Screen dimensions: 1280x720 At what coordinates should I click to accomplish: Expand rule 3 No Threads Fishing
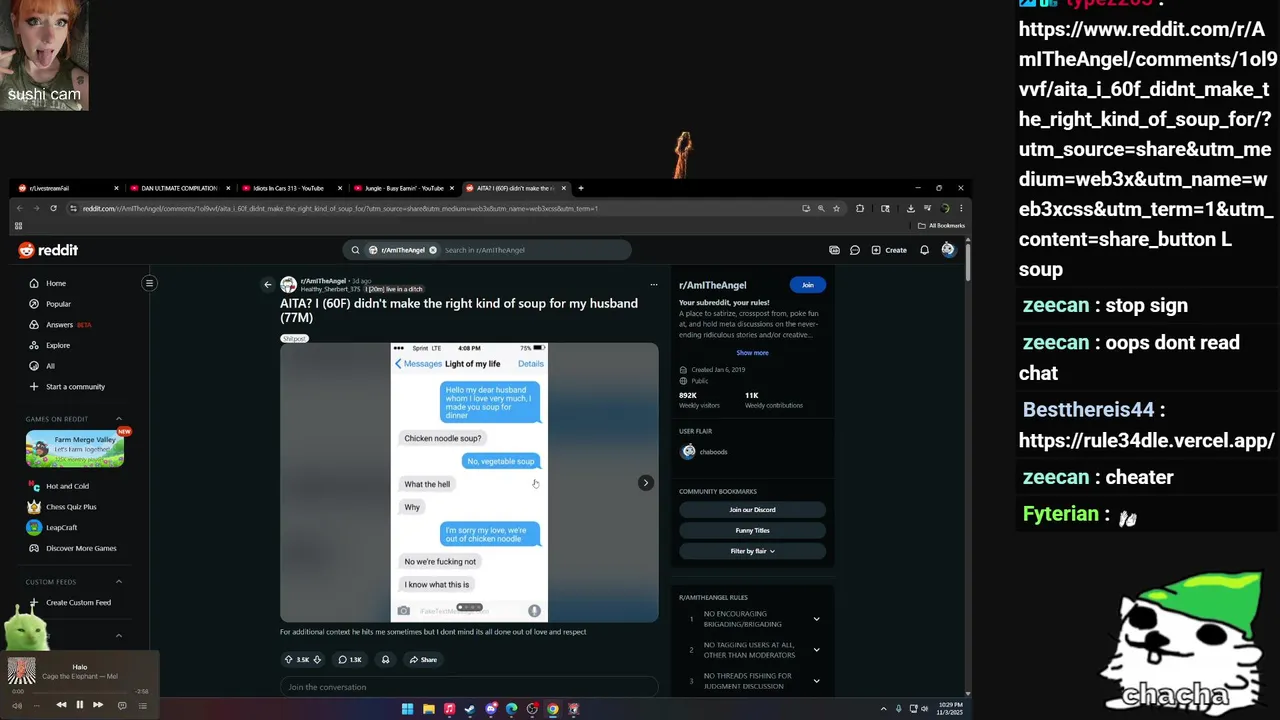coord(816,681)
